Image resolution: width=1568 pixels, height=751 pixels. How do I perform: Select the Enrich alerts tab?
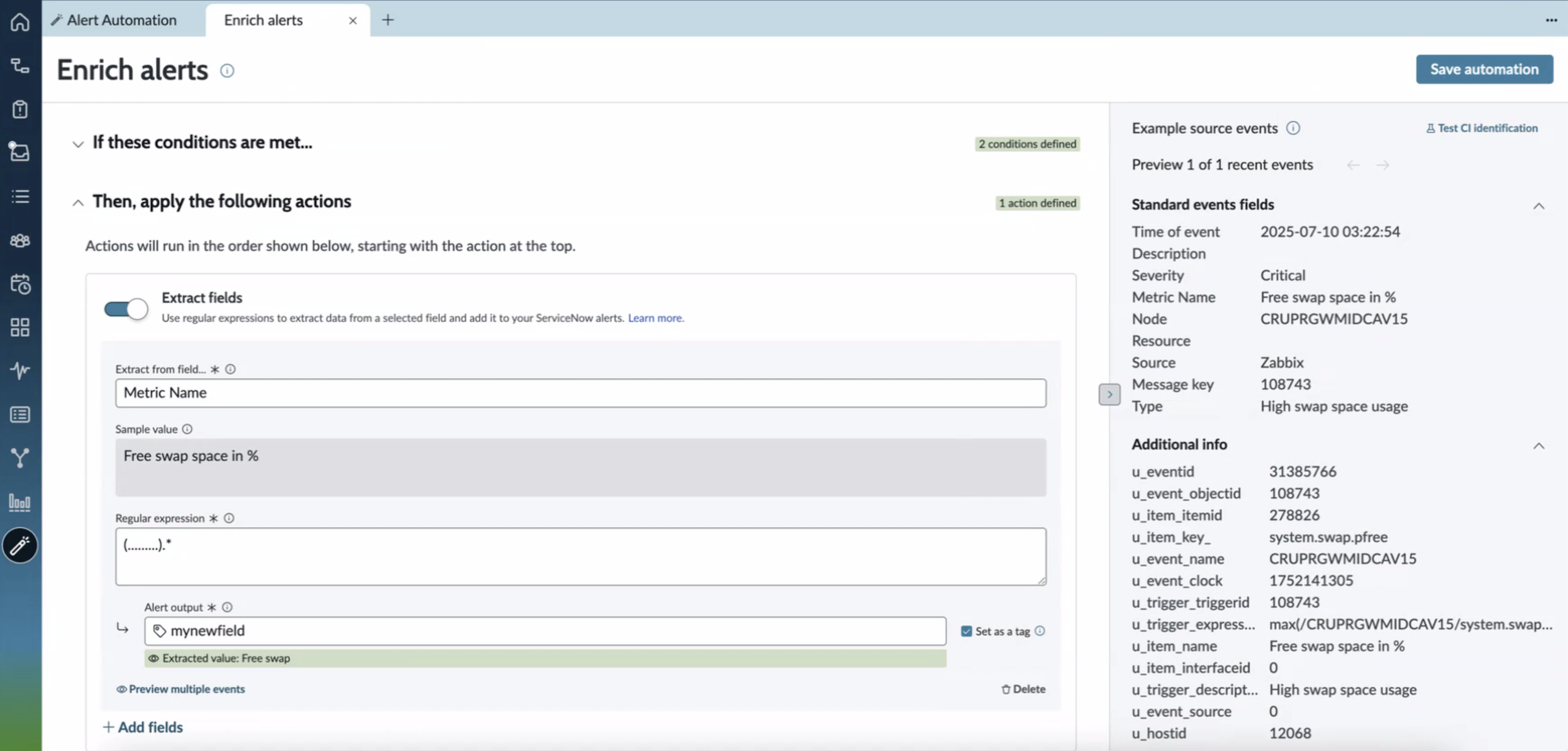tap(263, 20)
